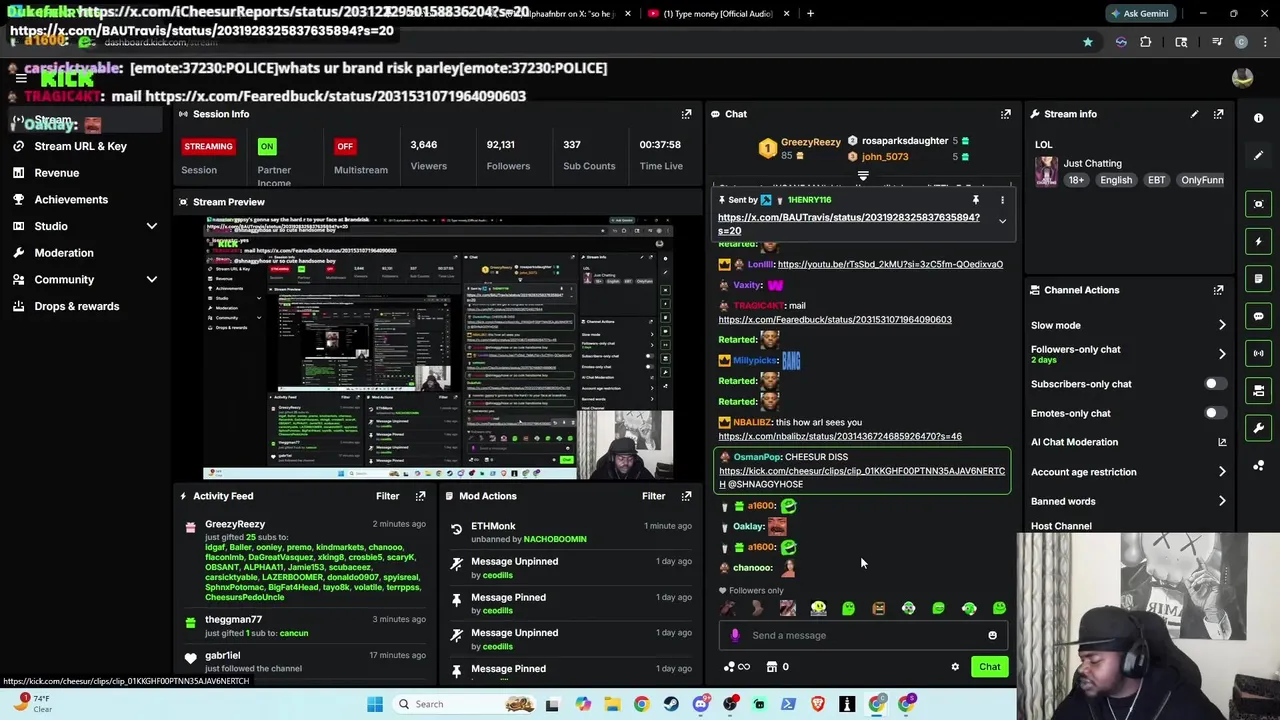Open chat settings gear icon
1280x720 pixels.
coord(955,667)
